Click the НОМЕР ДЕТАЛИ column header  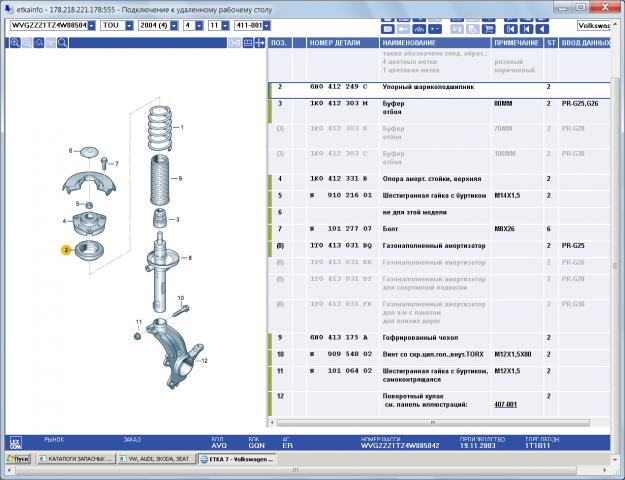point(342,43)
